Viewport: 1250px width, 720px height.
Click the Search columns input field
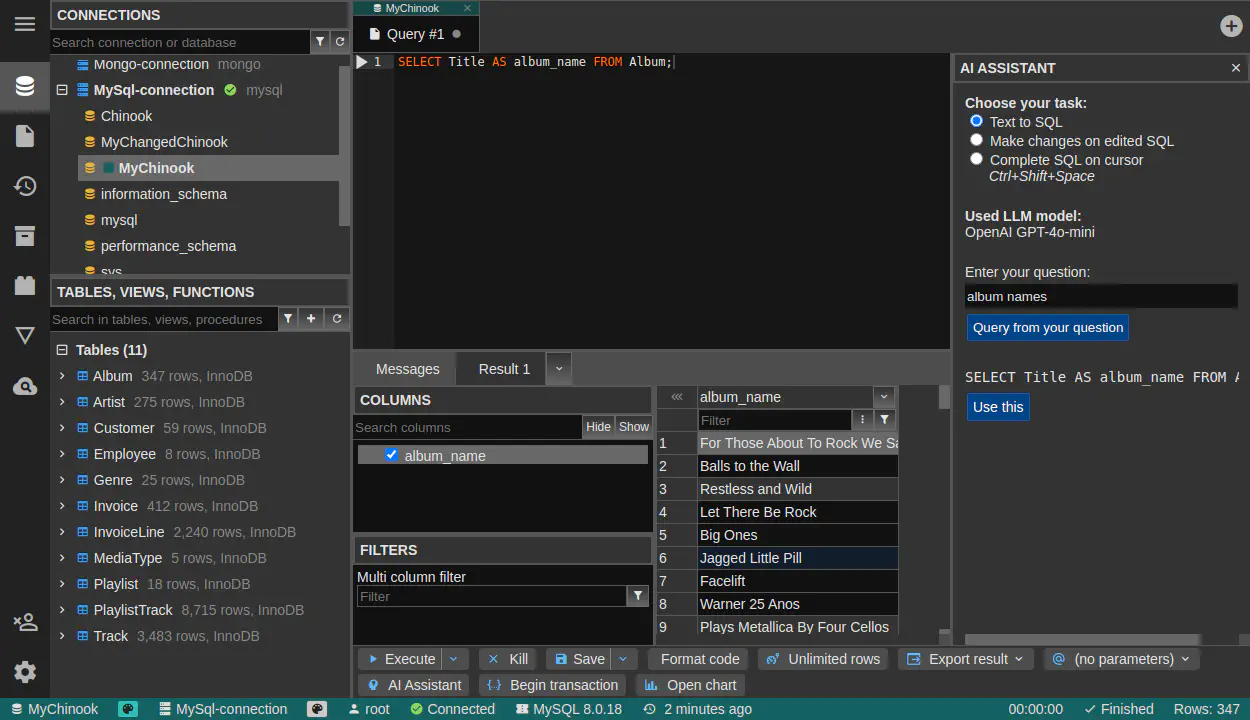coord(468,427)
